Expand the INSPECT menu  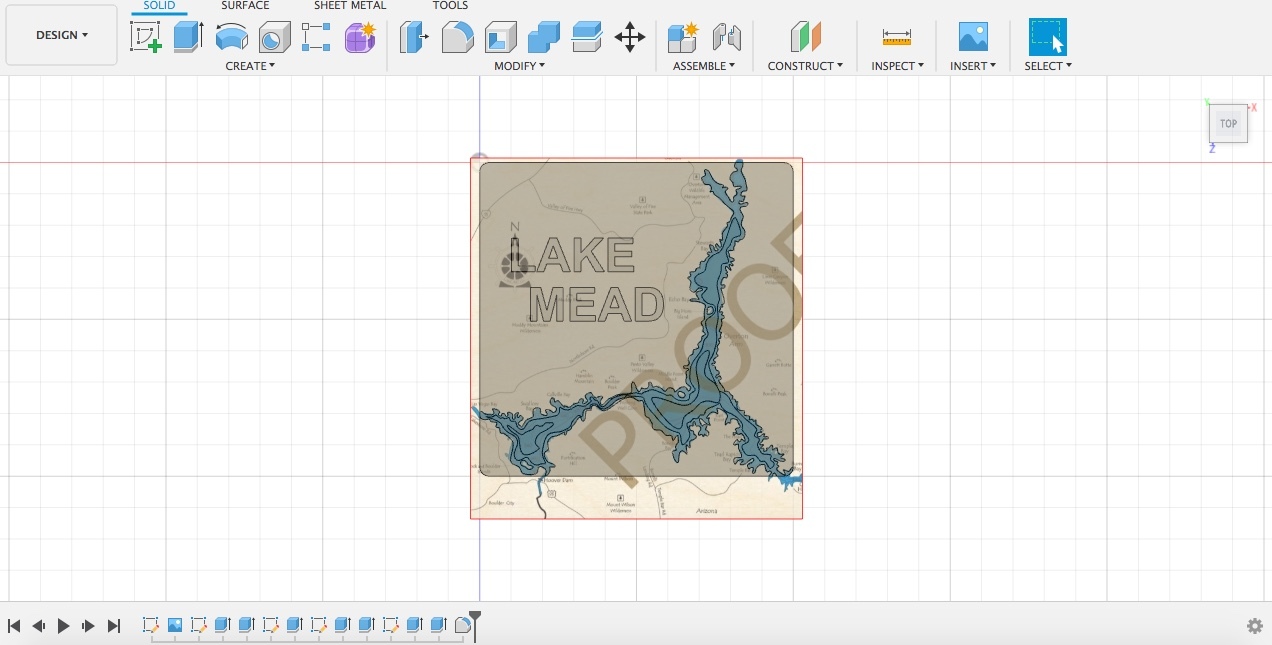coord(897,66)
